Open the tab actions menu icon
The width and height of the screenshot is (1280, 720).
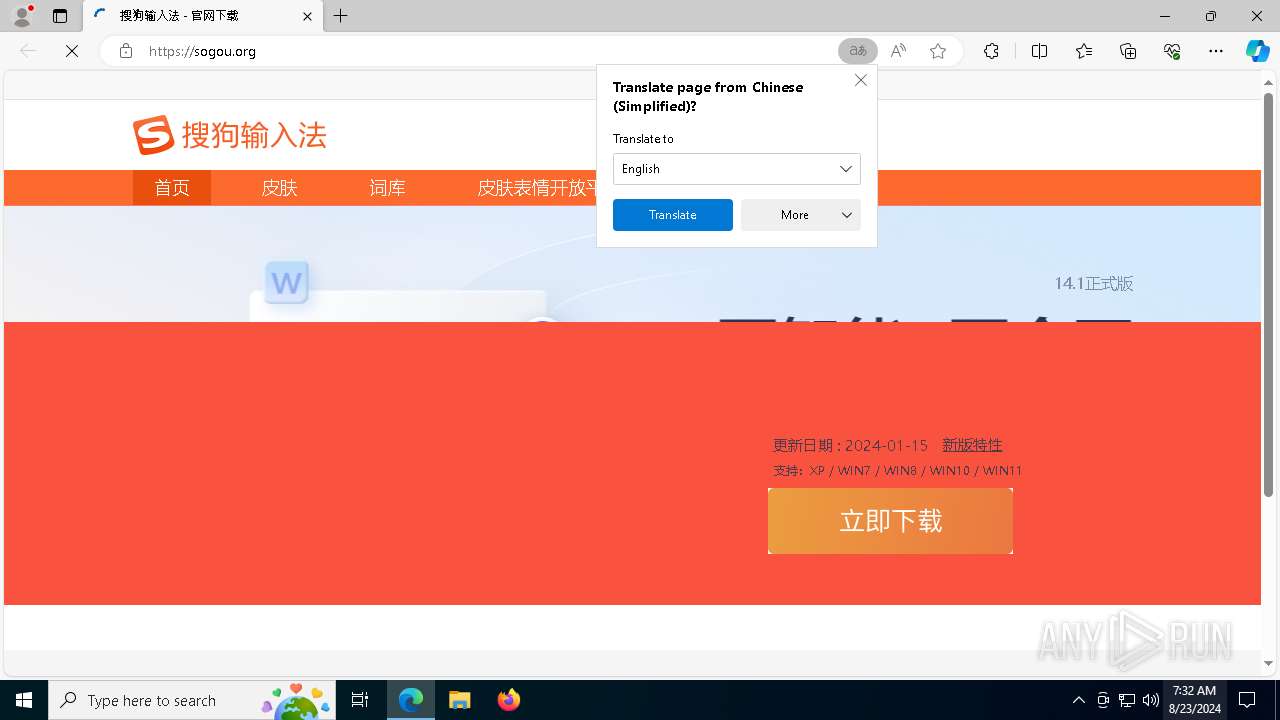click(x=60, y=16)
